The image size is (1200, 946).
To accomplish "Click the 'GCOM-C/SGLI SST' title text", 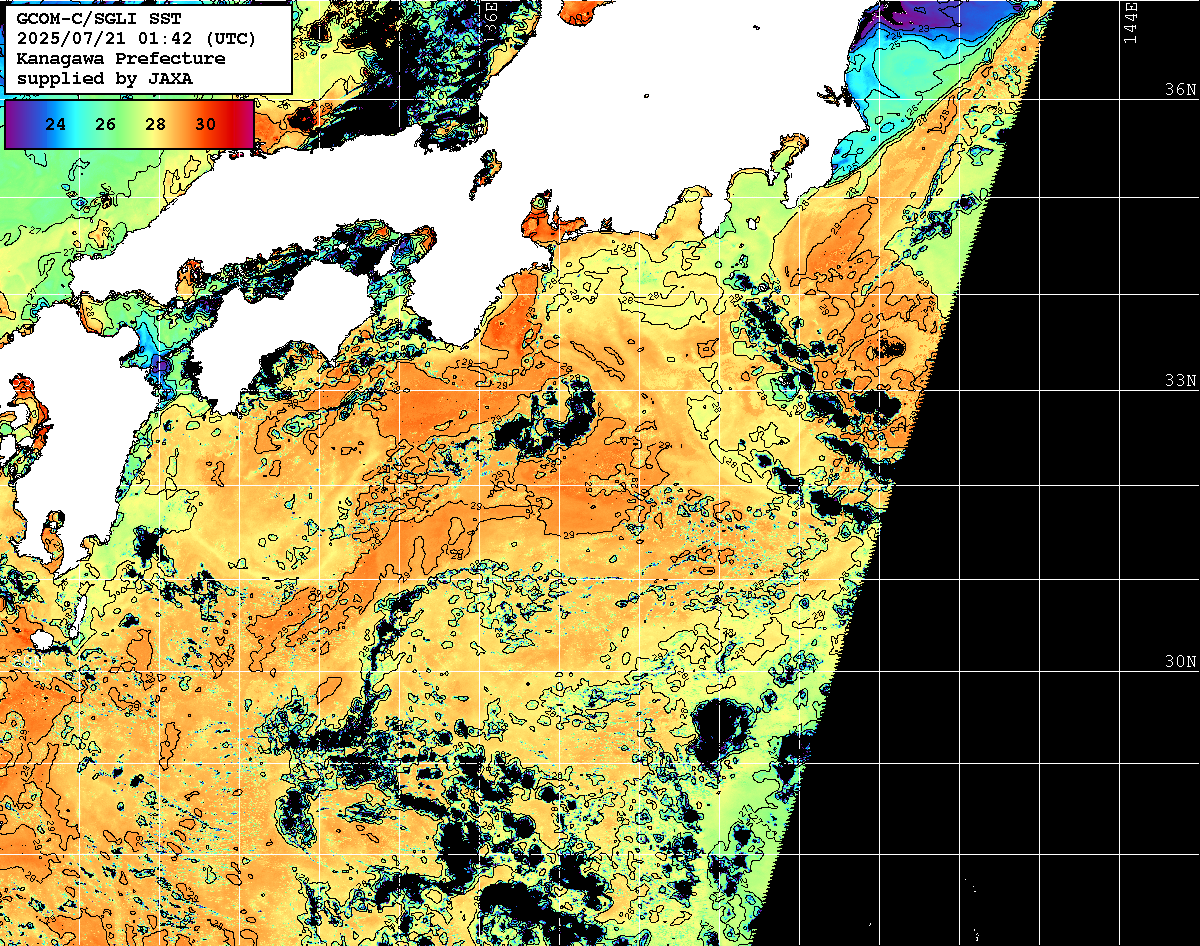I will (98, 19).
